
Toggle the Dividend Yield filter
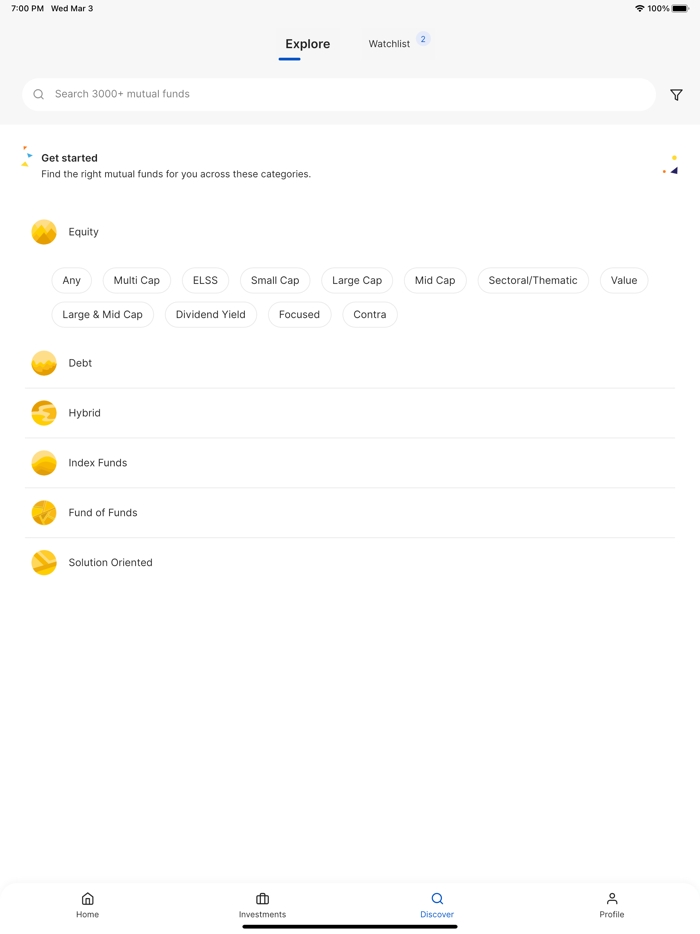(x=211, y=314)
